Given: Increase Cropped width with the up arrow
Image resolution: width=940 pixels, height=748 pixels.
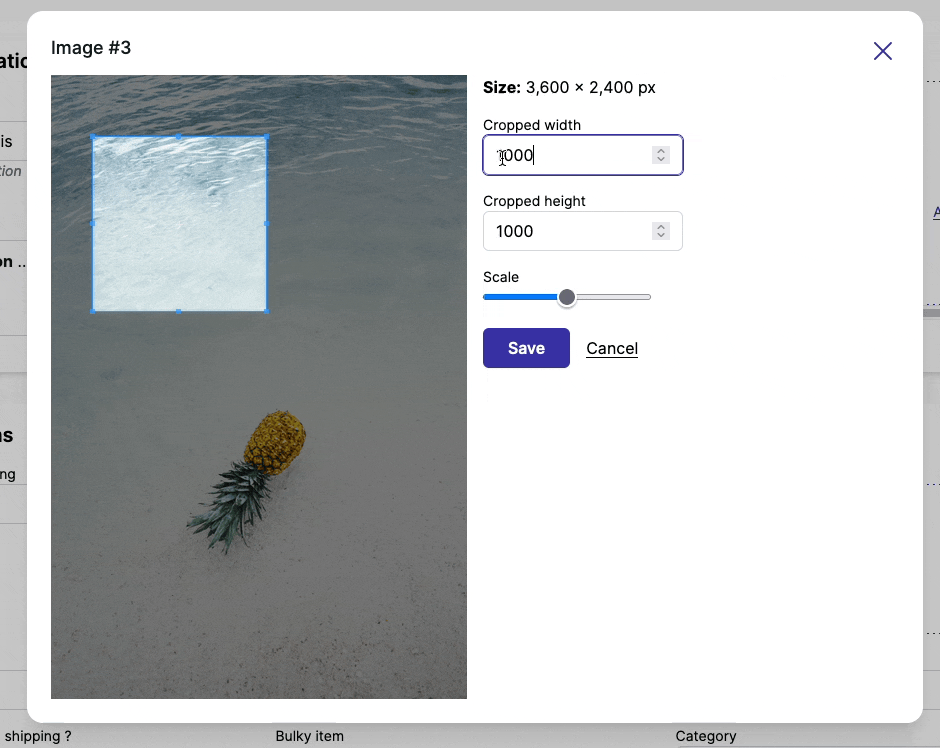Looking at the screenshot, I should [x=661, y=151].
